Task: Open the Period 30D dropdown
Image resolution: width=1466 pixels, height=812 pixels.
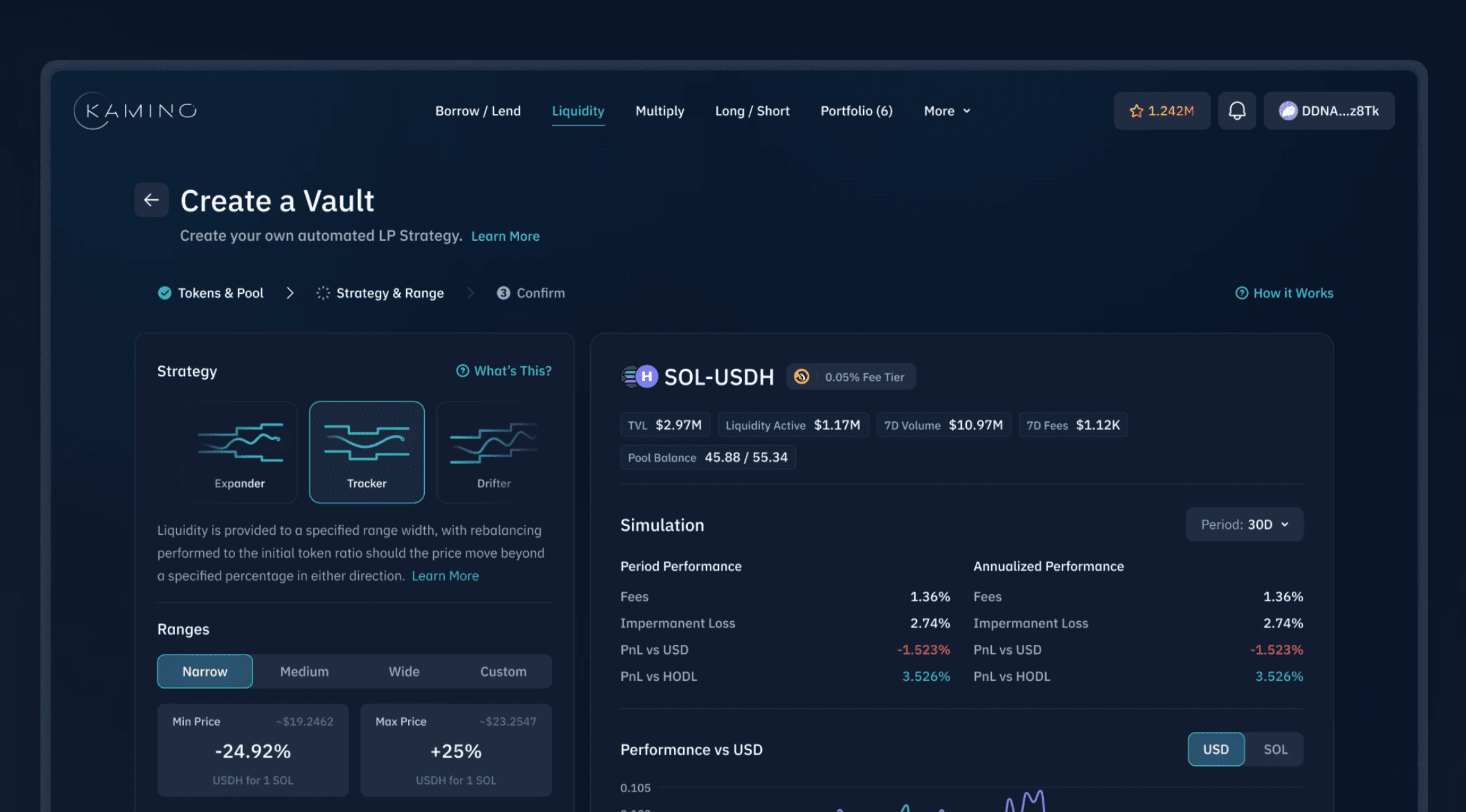Action: [1244, 524]
